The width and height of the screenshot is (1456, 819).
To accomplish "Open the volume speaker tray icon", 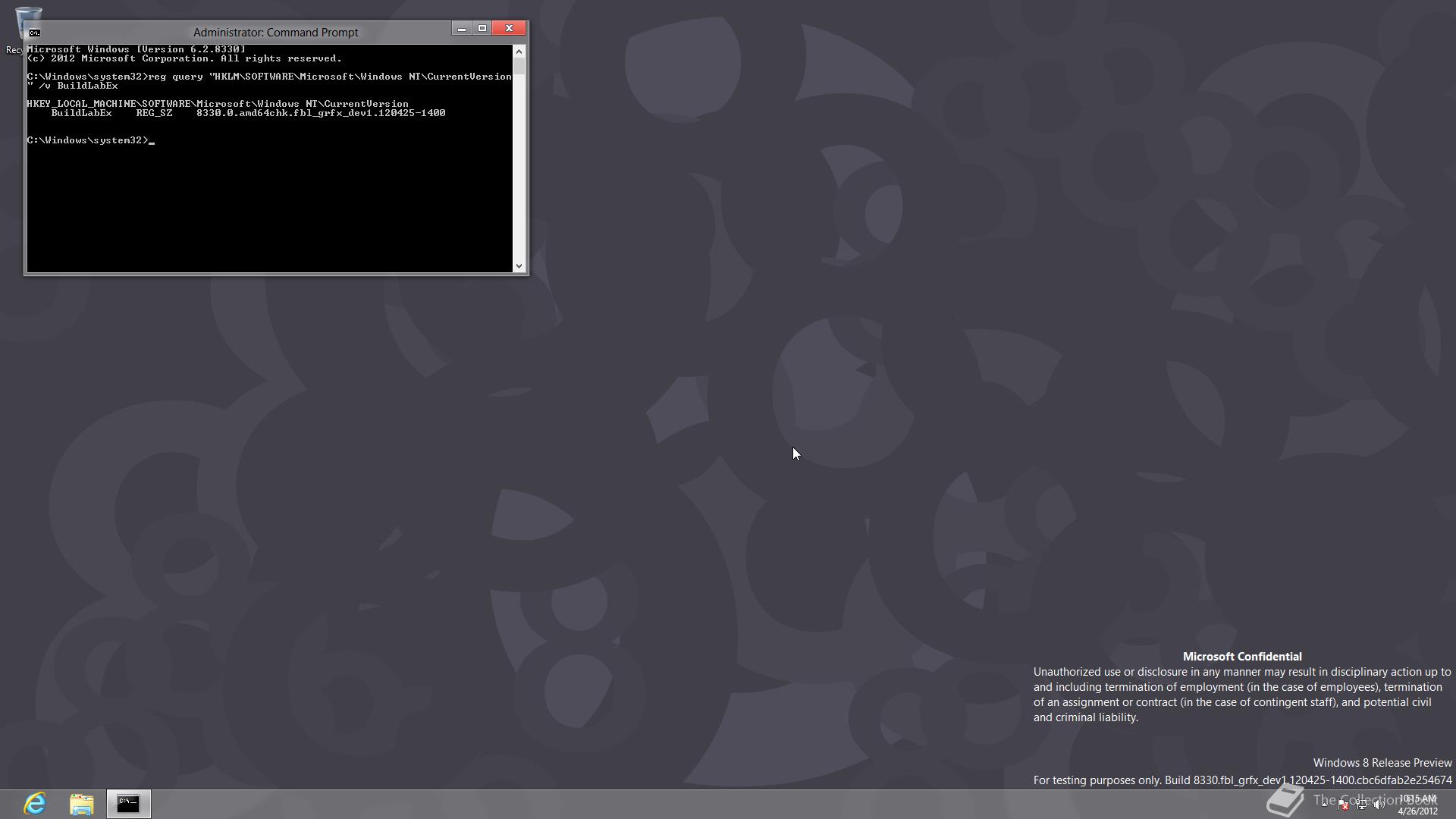I will coord(1379,805).
